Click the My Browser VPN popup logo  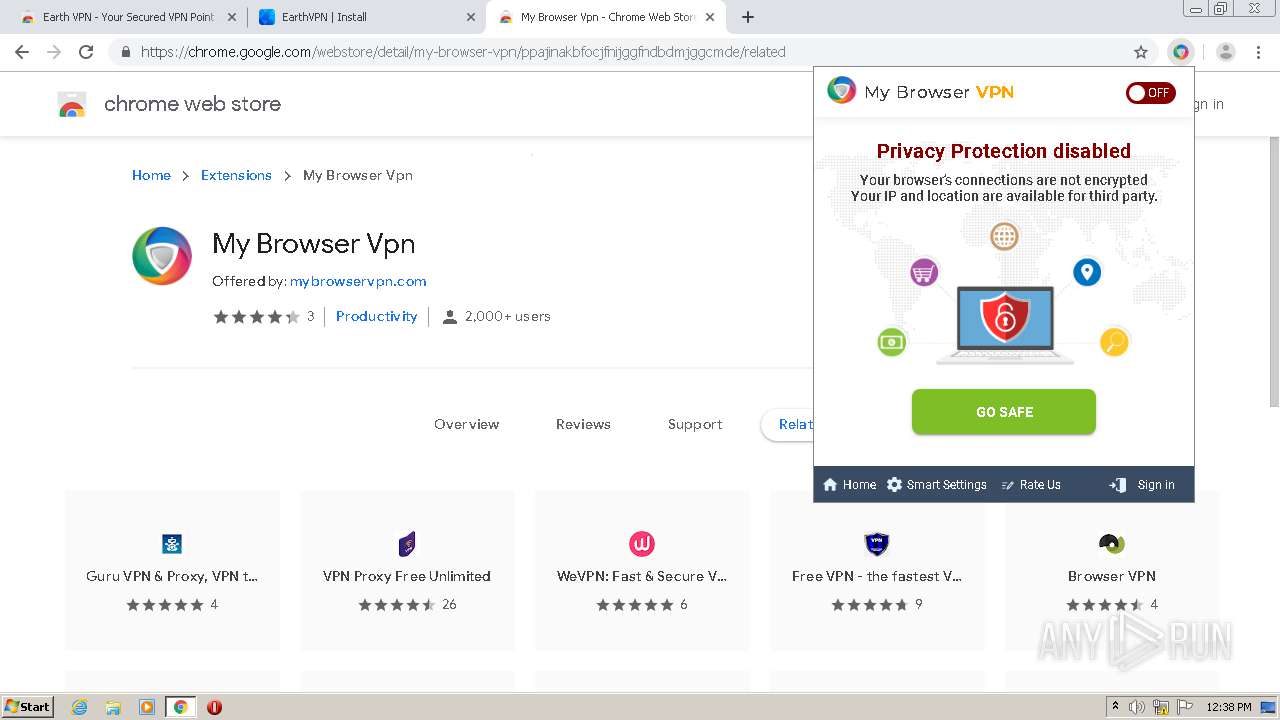pyautogui.click(x=842, y=91)
